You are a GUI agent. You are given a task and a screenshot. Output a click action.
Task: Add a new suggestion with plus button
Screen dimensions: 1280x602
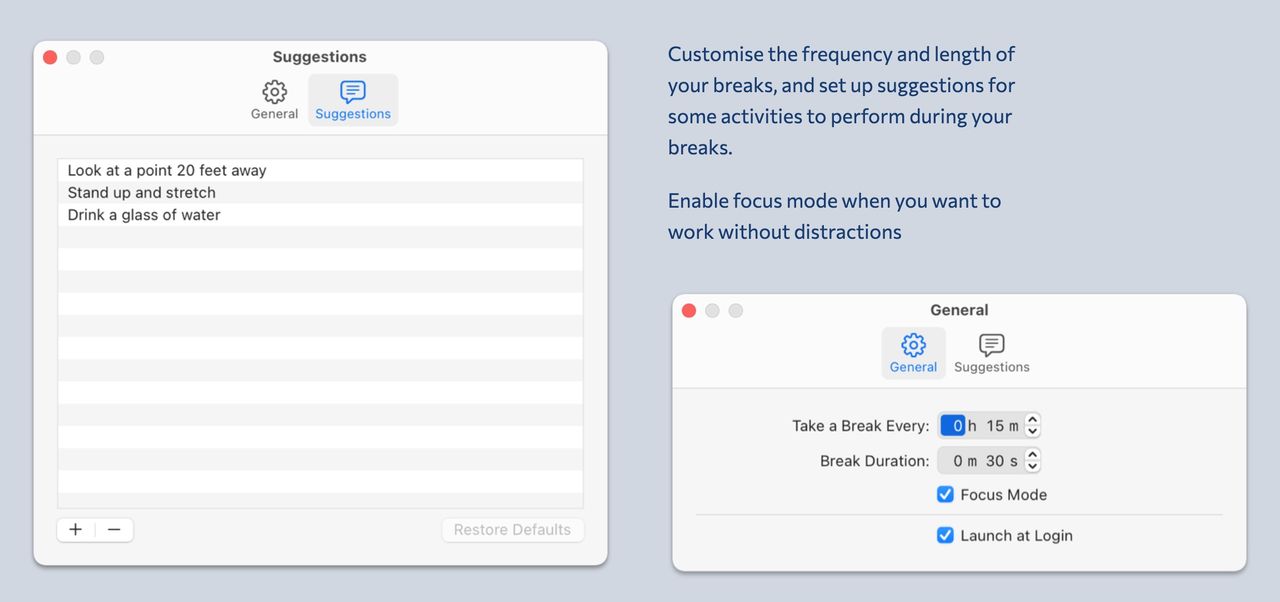coord(76,530)
